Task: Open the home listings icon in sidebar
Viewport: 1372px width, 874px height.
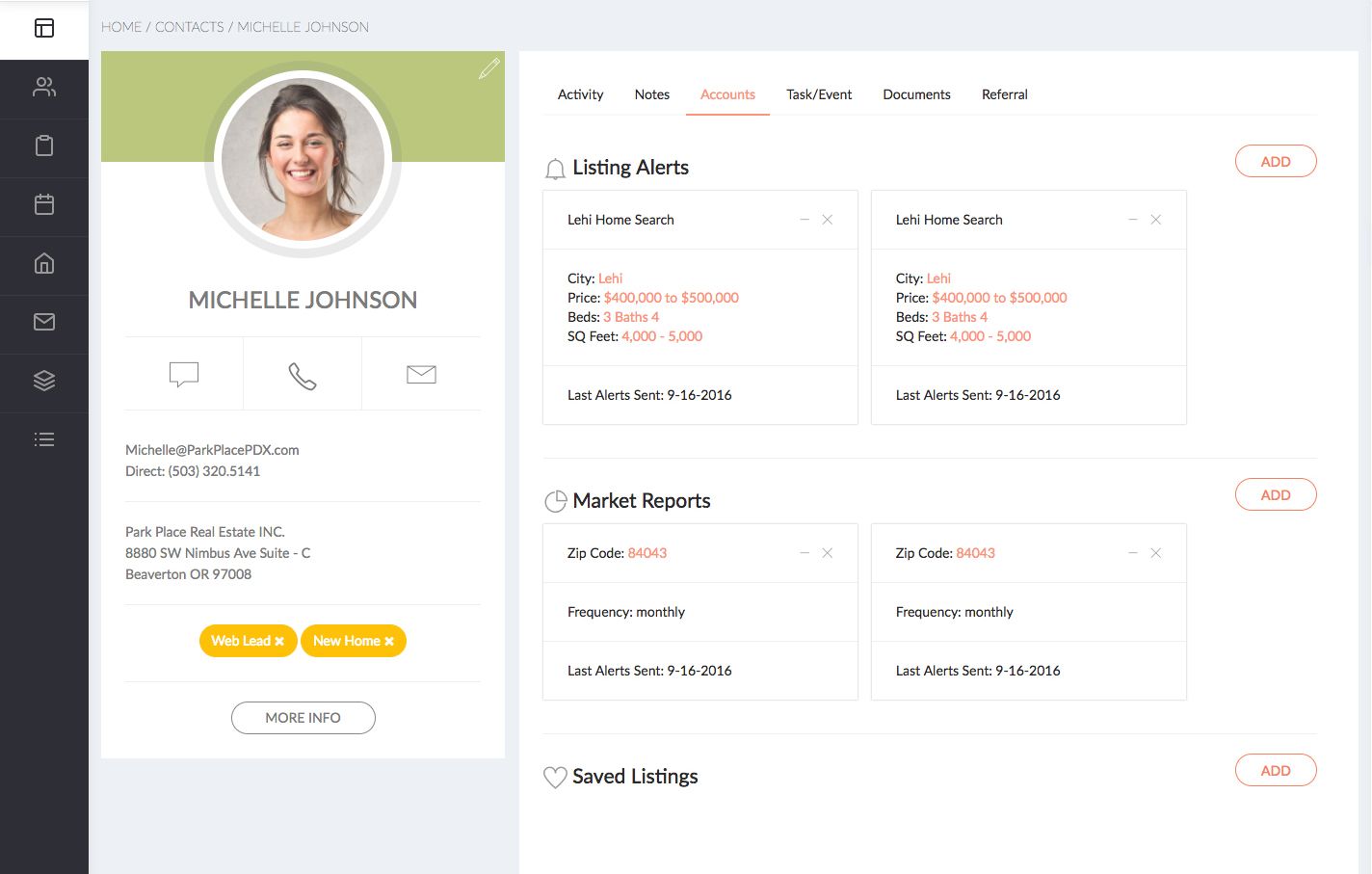Action: (44, 263)
